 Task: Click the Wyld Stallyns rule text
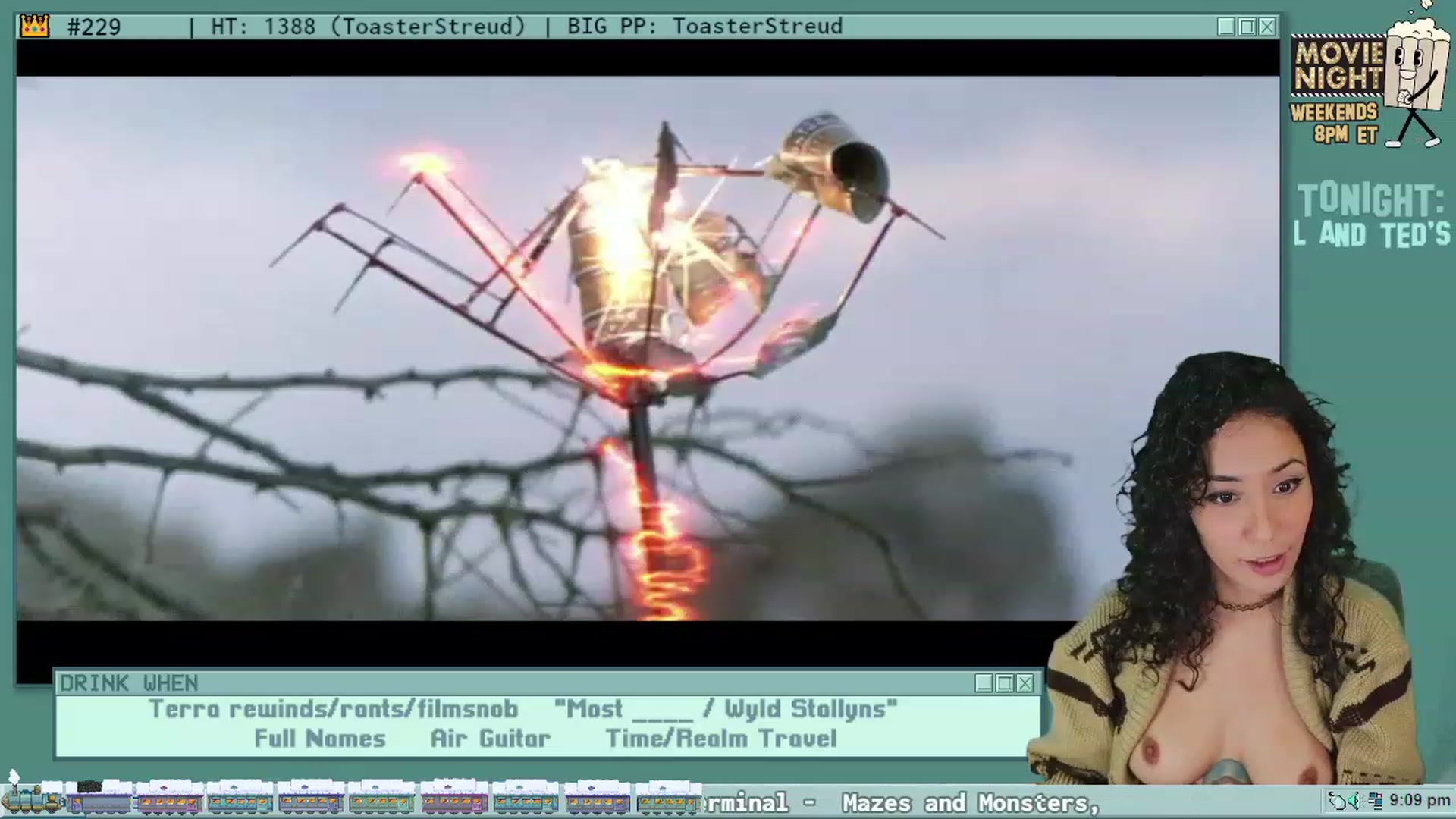tap(811, 709)
